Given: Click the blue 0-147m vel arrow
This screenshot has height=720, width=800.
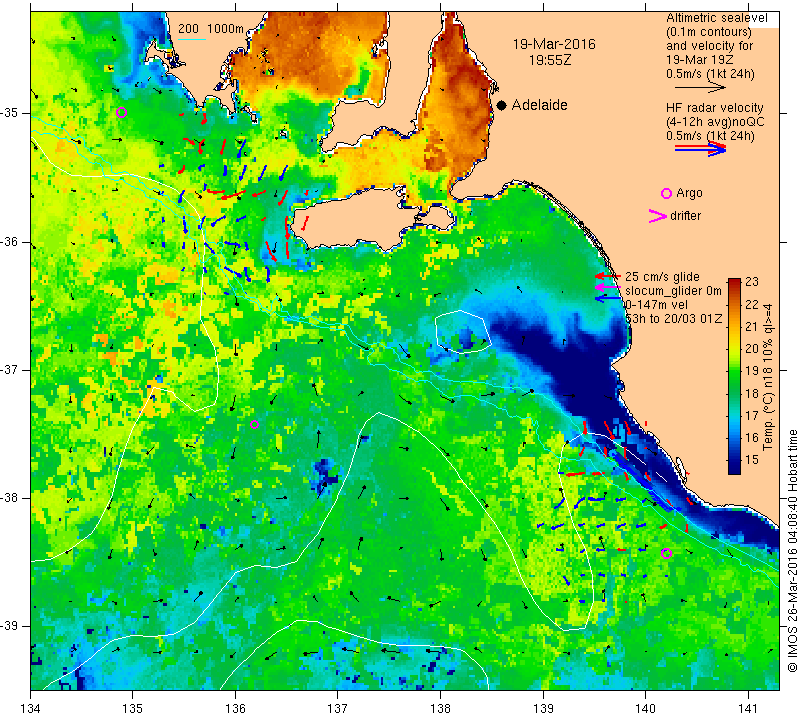Looking at the screenshot, I should point(608,297).
